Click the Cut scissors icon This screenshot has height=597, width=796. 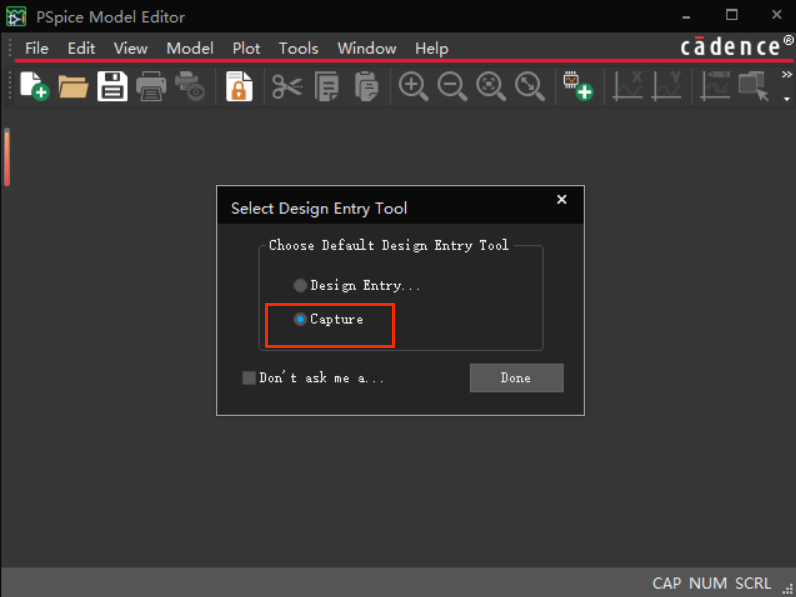tap(287, 86)
